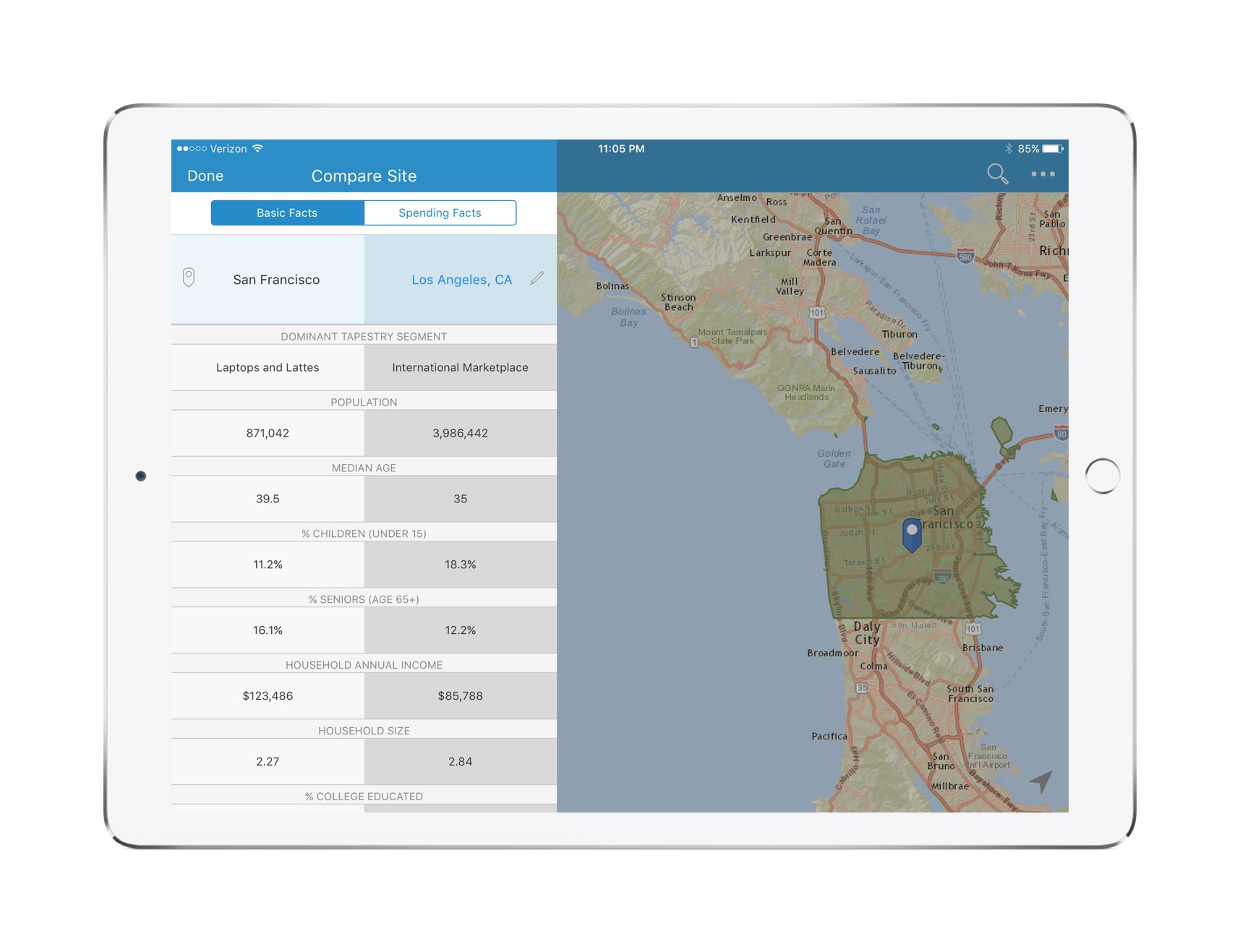Tap the Golden Gate label on map
The height and width of the screenshot is (952, 1240).
[834, 458]
